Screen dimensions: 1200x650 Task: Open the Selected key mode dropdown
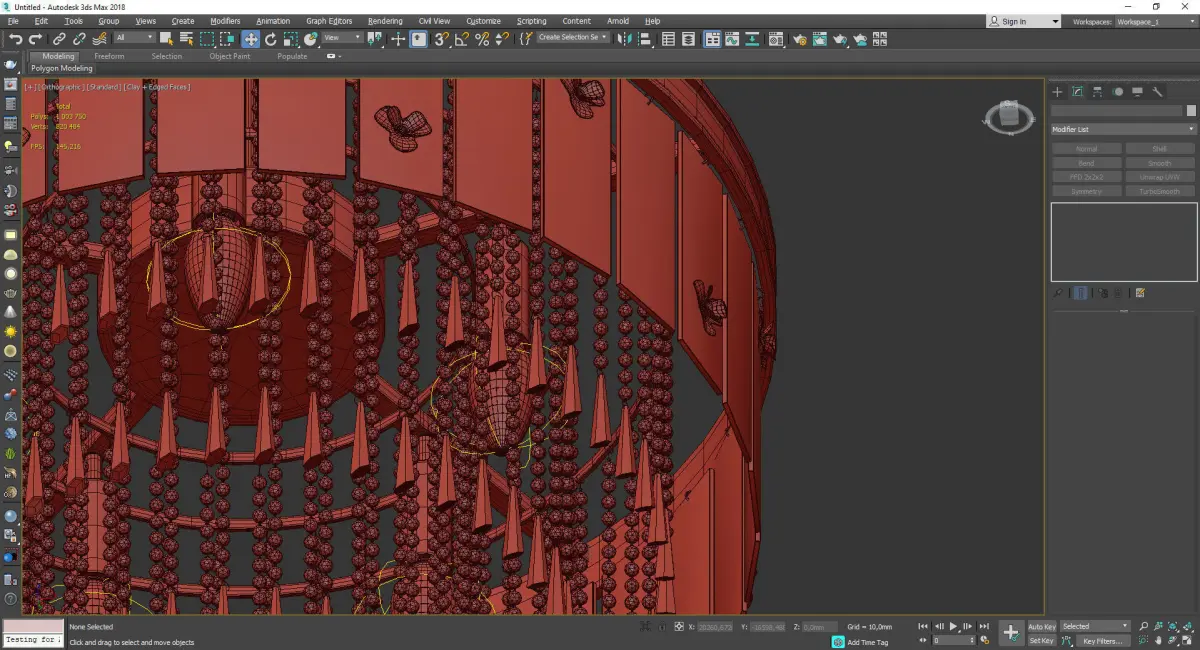(x=1094, y=626)
